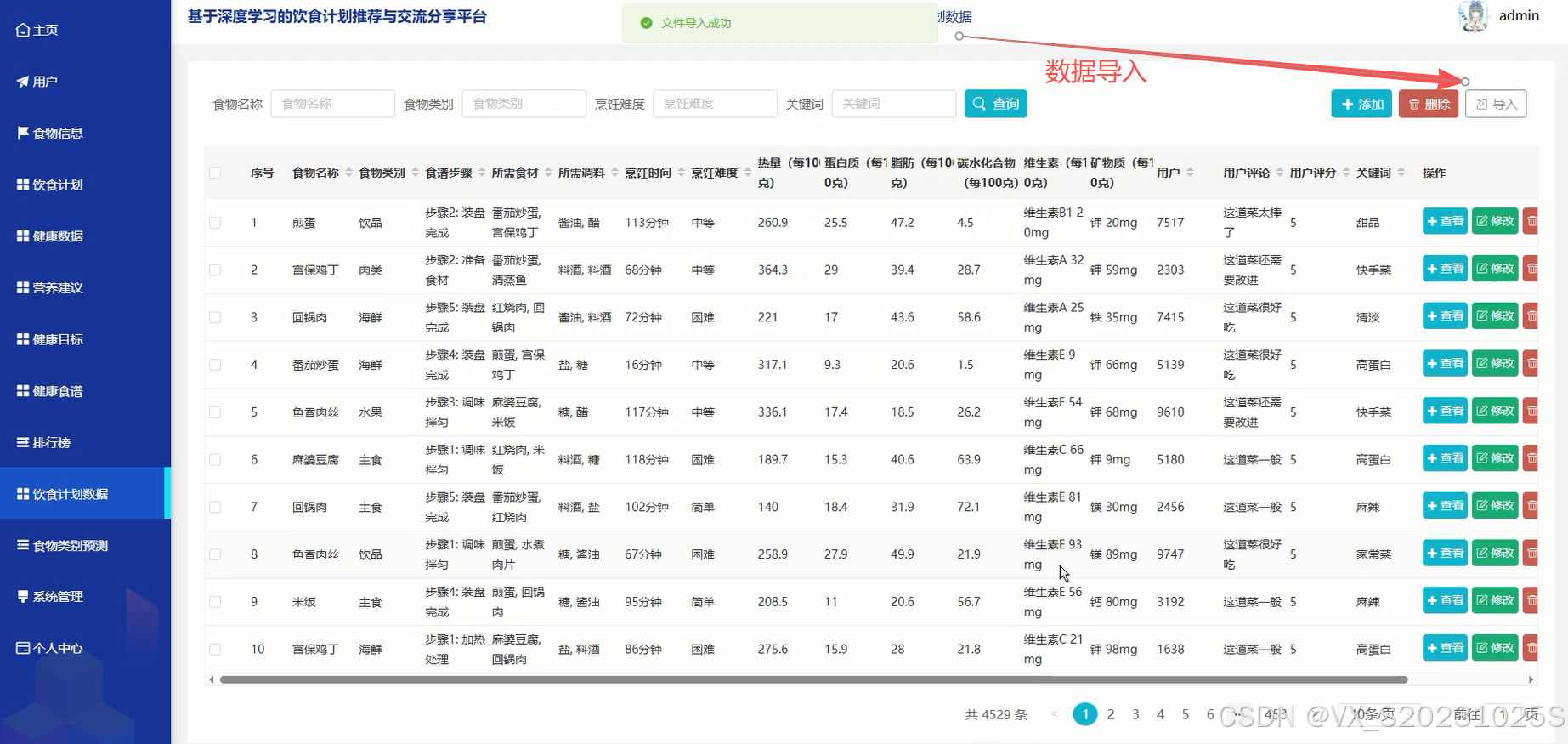Go to pagination page 5

1185,714
